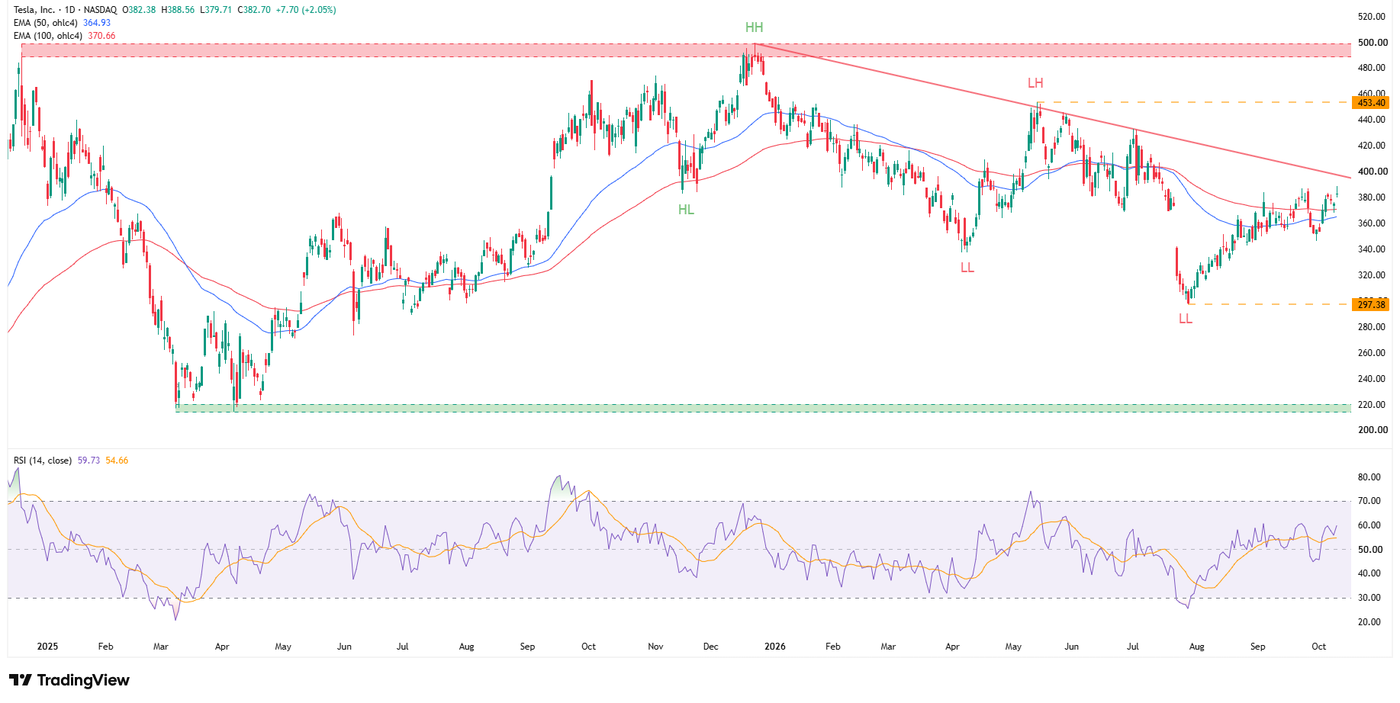Click 80.00 on the RSI scale
The image size is (1400, 703).
1371,477
